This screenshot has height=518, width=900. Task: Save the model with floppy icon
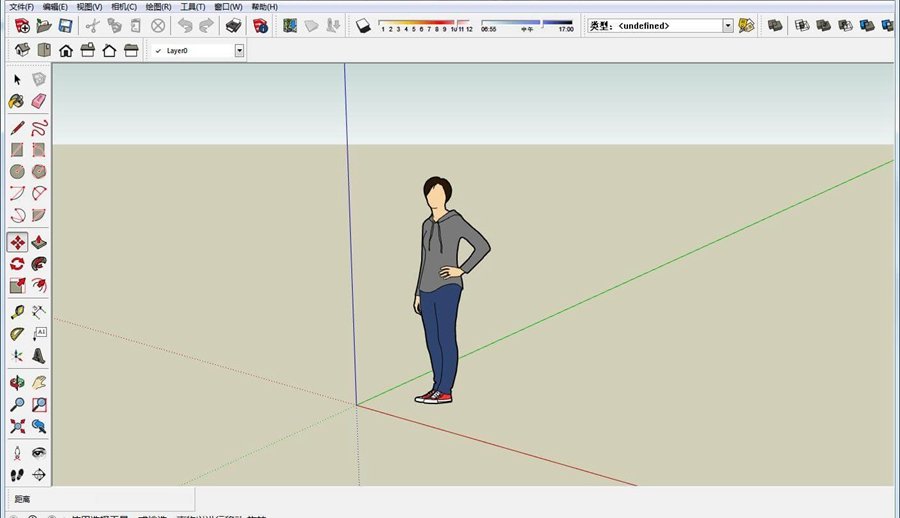pyautogui.click(x=65, y=25)
